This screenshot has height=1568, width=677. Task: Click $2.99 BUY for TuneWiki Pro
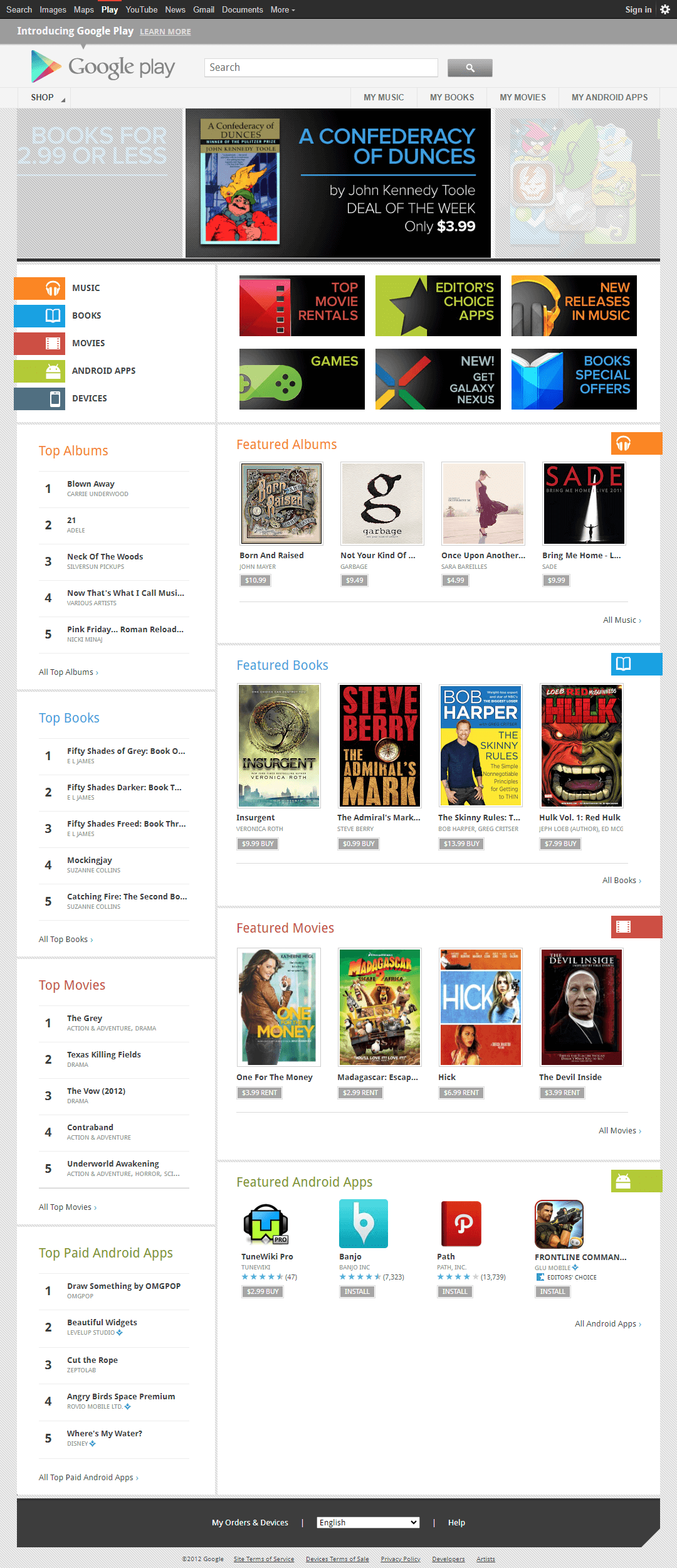click(x=263, y=1291)
